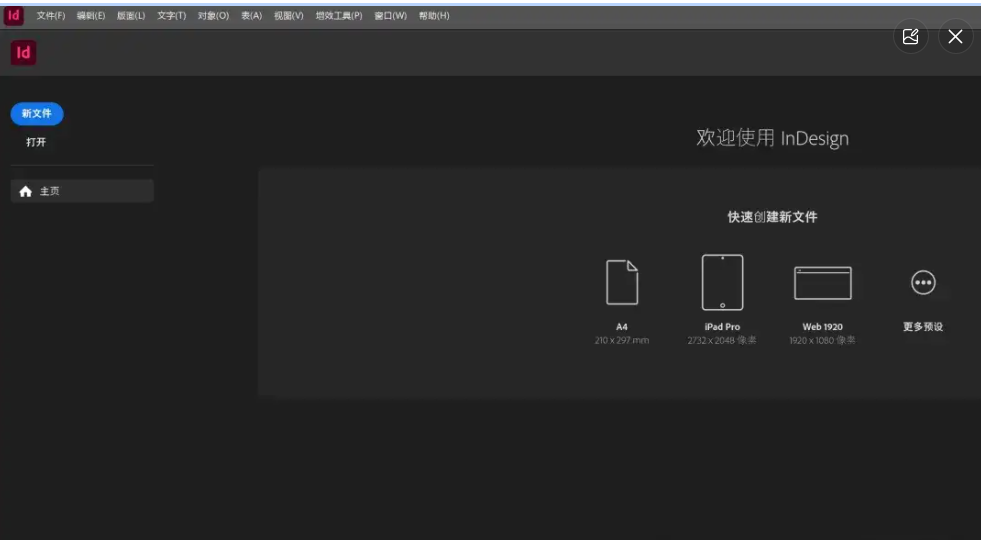Click the 打开 button
The width and height of the screenshot is (981, 540).
pos(36,142)
